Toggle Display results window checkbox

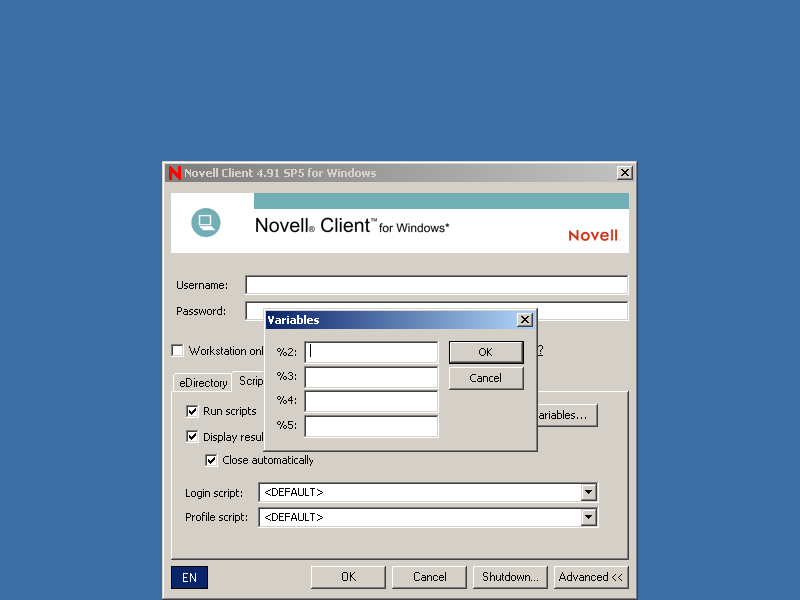pyautogui.click(x=192, y=436)
